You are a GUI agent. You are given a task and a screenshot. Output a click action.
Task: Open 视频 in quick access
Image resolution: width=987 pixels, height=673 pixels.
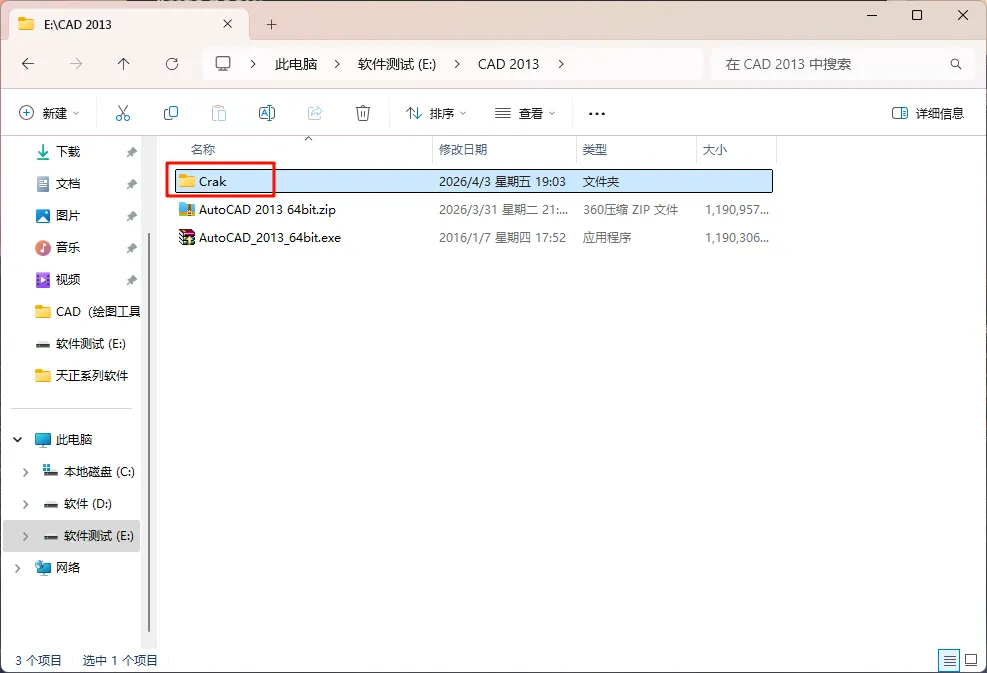point(67,280)
